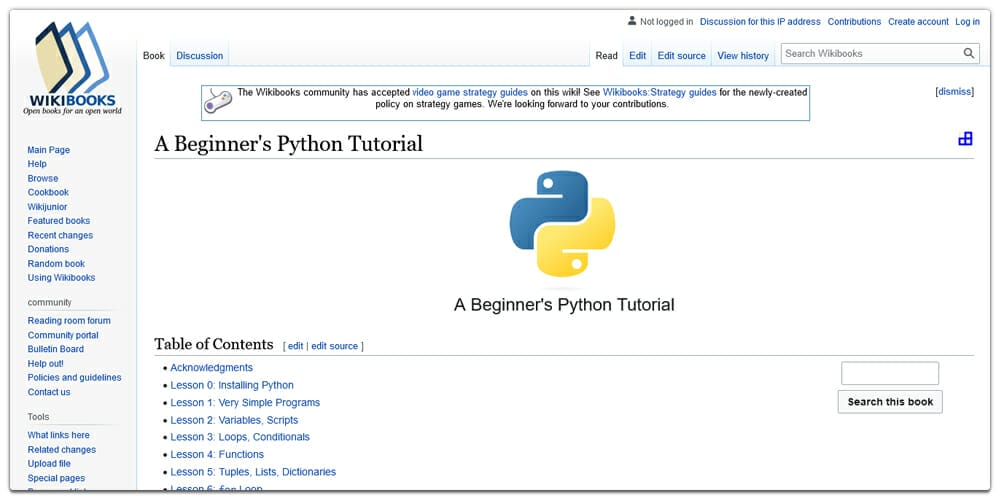
Task: Click the Tools section heading
Action: tap(38, 416)
